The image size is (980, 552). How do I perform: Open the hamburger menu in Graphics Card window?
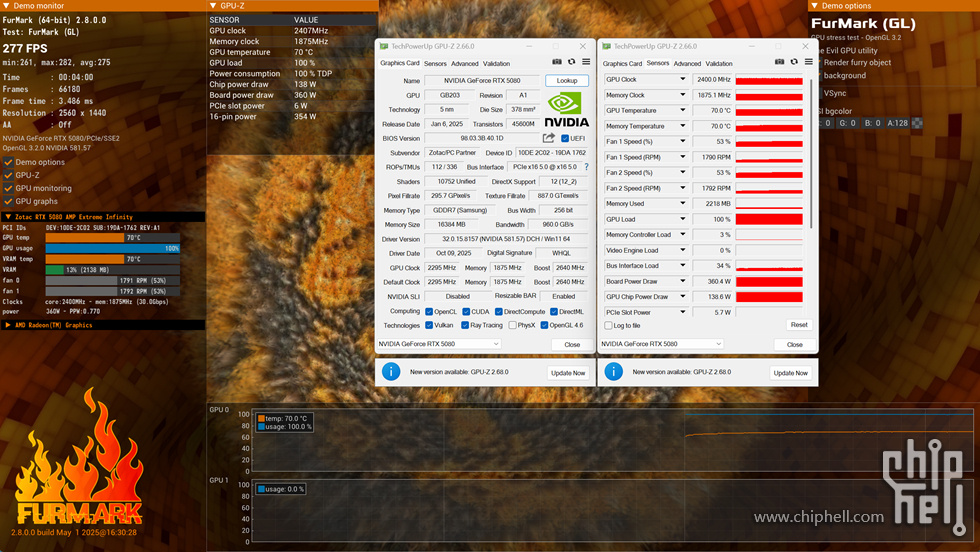pos(586,62)
